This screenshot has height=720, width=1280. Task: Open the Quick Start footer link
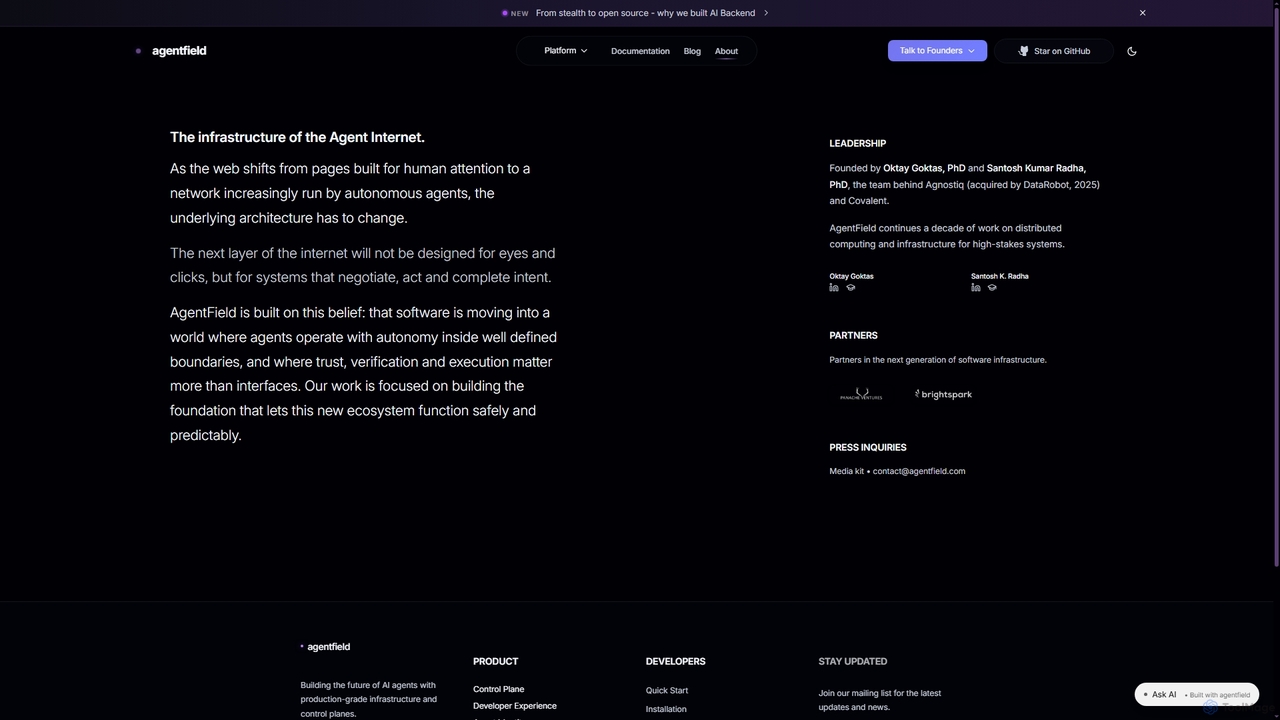tap(667, 690)
